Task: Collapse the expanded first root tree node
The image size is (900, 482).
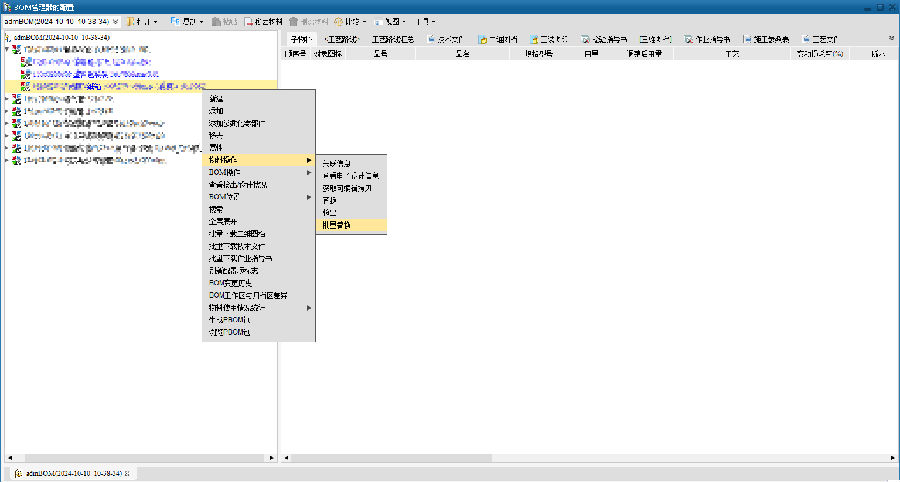Action: click(6, 49)
